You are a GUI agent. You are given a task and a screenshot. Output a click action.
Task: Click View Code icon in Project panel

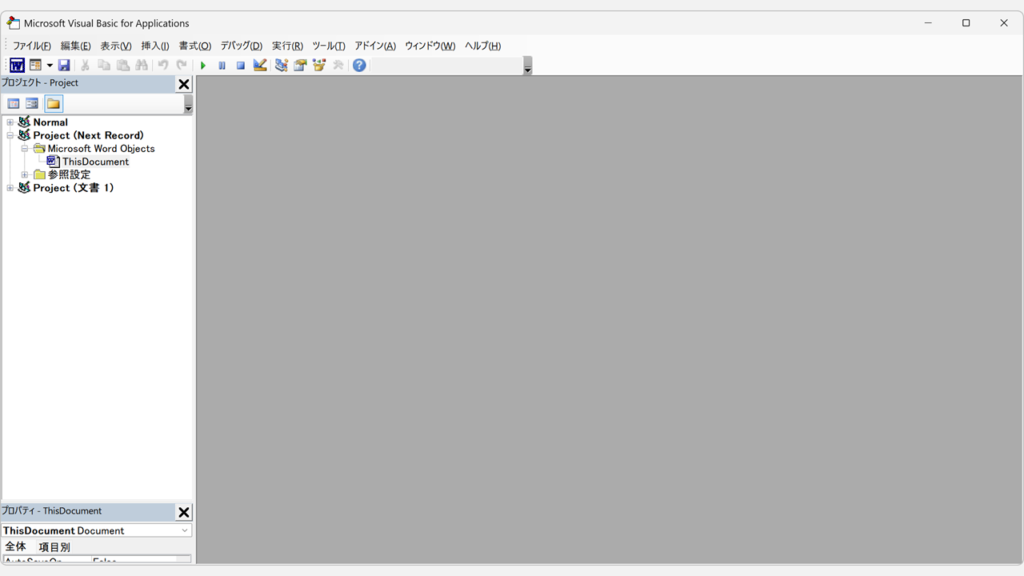pos(14,103)
